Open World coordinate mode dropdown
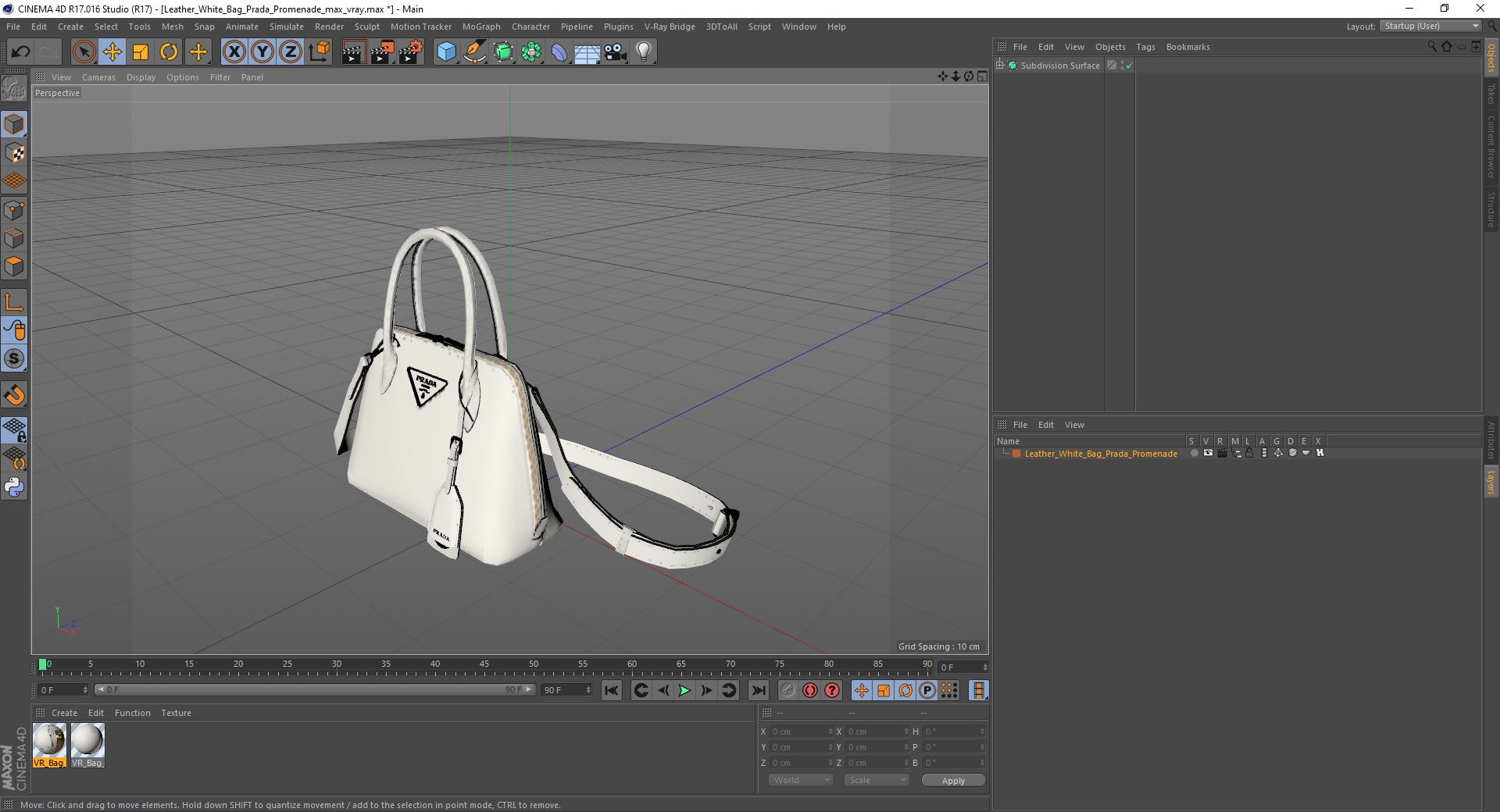The width and height of the screenshot is (1500, 812). (801, 780)
